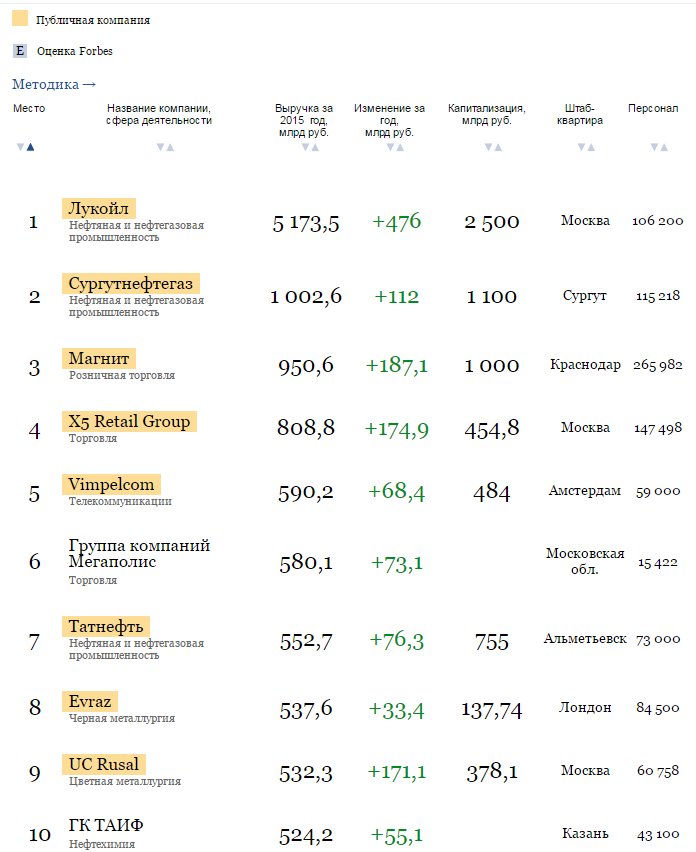Select Лукойл capitalization 2 500
This screenshot has width=696, height=852.
click(492, 222)
